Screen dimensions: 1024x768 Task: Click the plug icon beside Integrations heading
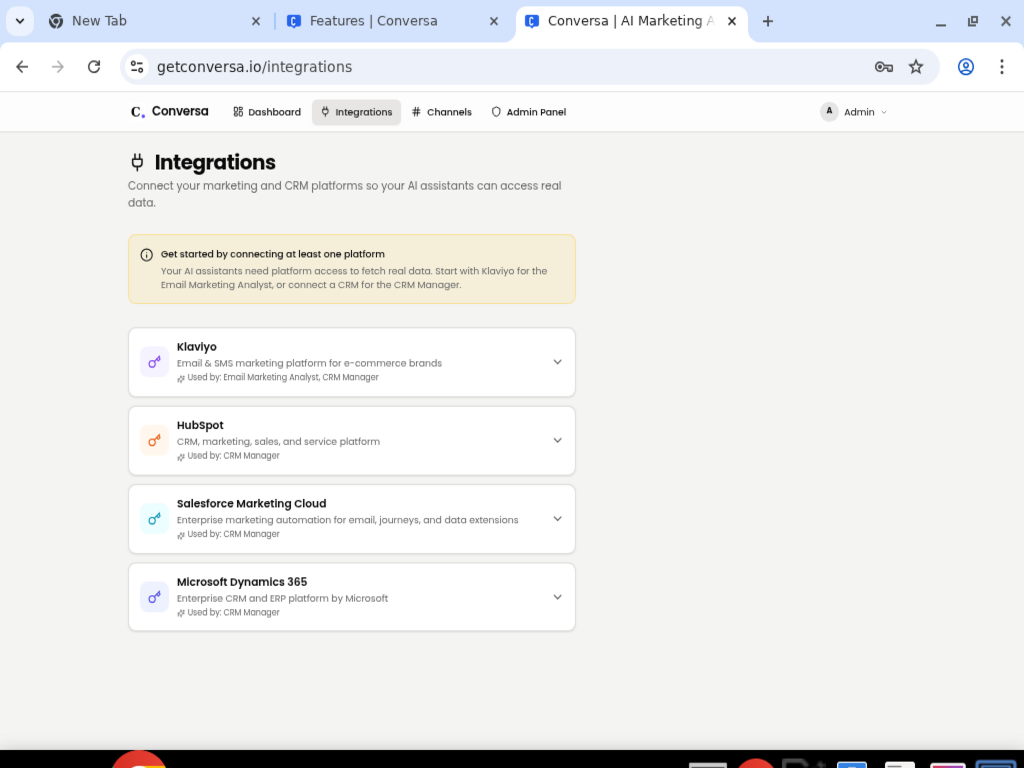[x=137, y=162]
